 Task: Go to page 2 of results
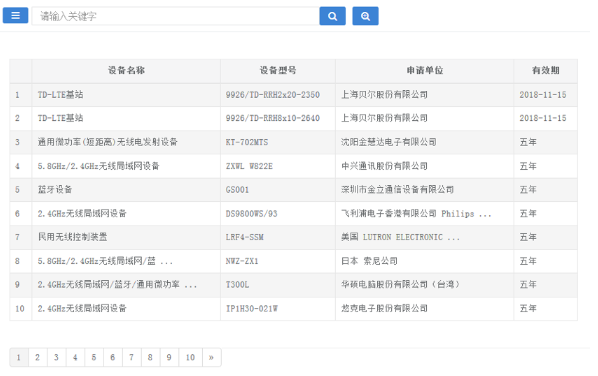pyautogui.click(x=37, y=357)
